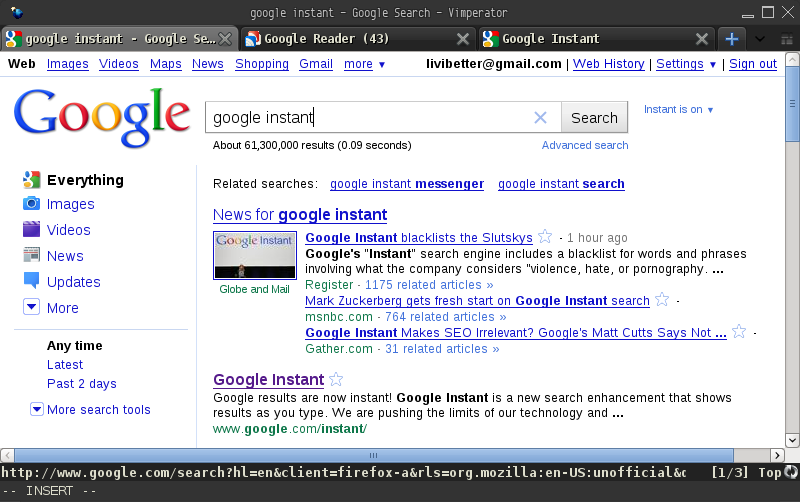Viewport: 800px width, 502px height.
Task: Open Web History link
Action: point(609,64)
